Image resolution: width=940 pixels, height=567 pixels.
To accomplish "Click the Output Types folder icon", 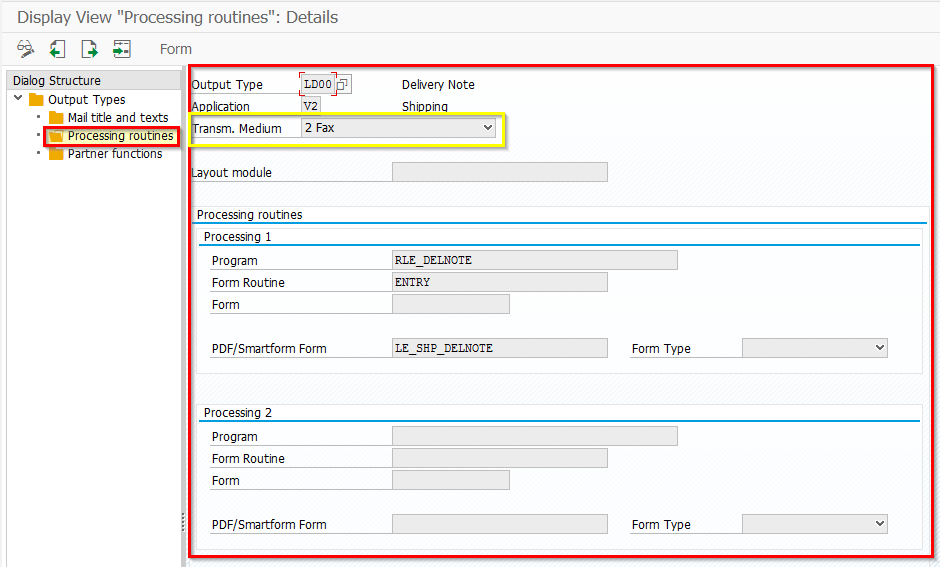I will pos(37,99).
